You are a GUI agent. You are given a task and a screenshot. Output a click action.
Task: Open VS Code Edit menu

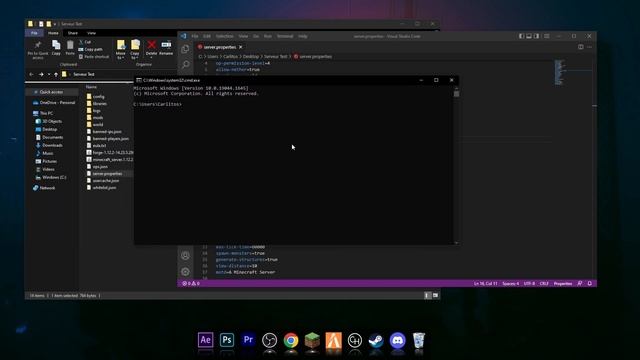[207, 36]
